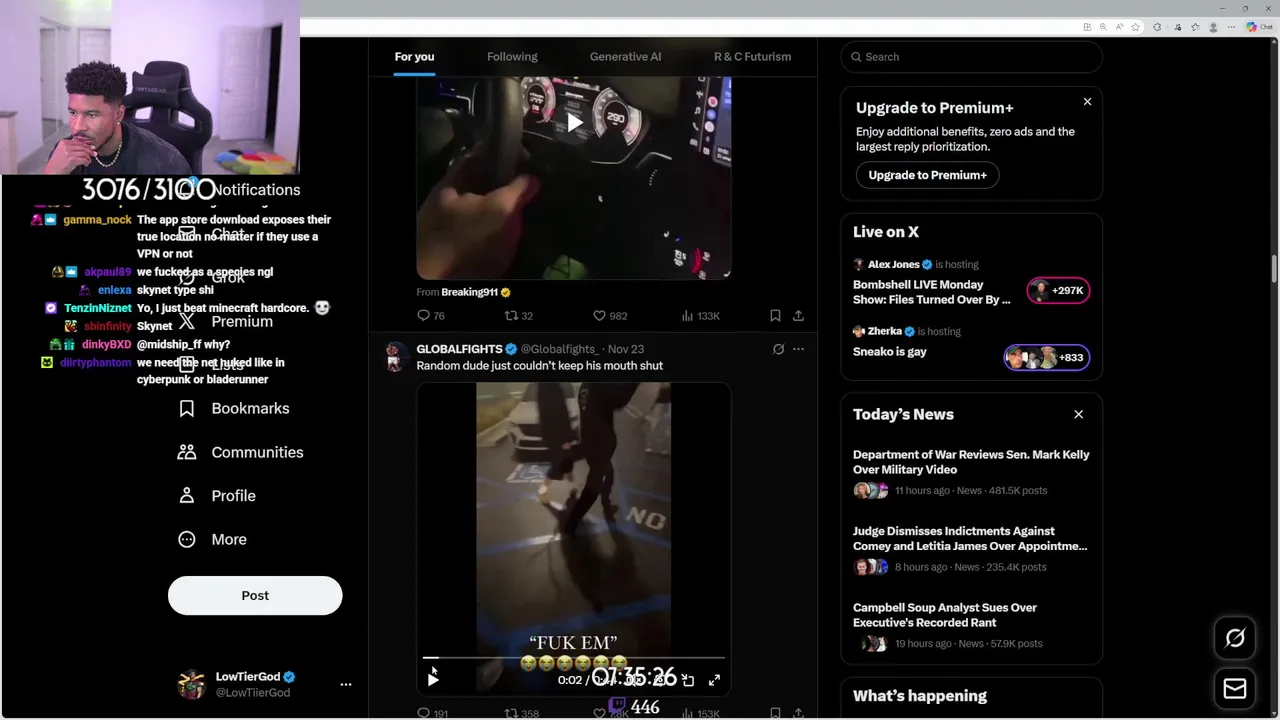Open LowTierGod account switcher menu
This screenshot has width=1280, height=720.
[346, 685]
